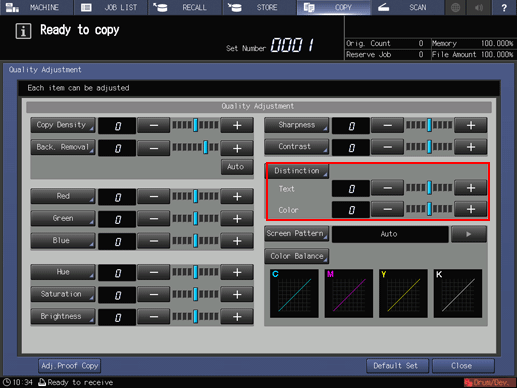This screenshot has height=388, width=517.
Task: Open the MACHINE tab
Action: (37, 7)
